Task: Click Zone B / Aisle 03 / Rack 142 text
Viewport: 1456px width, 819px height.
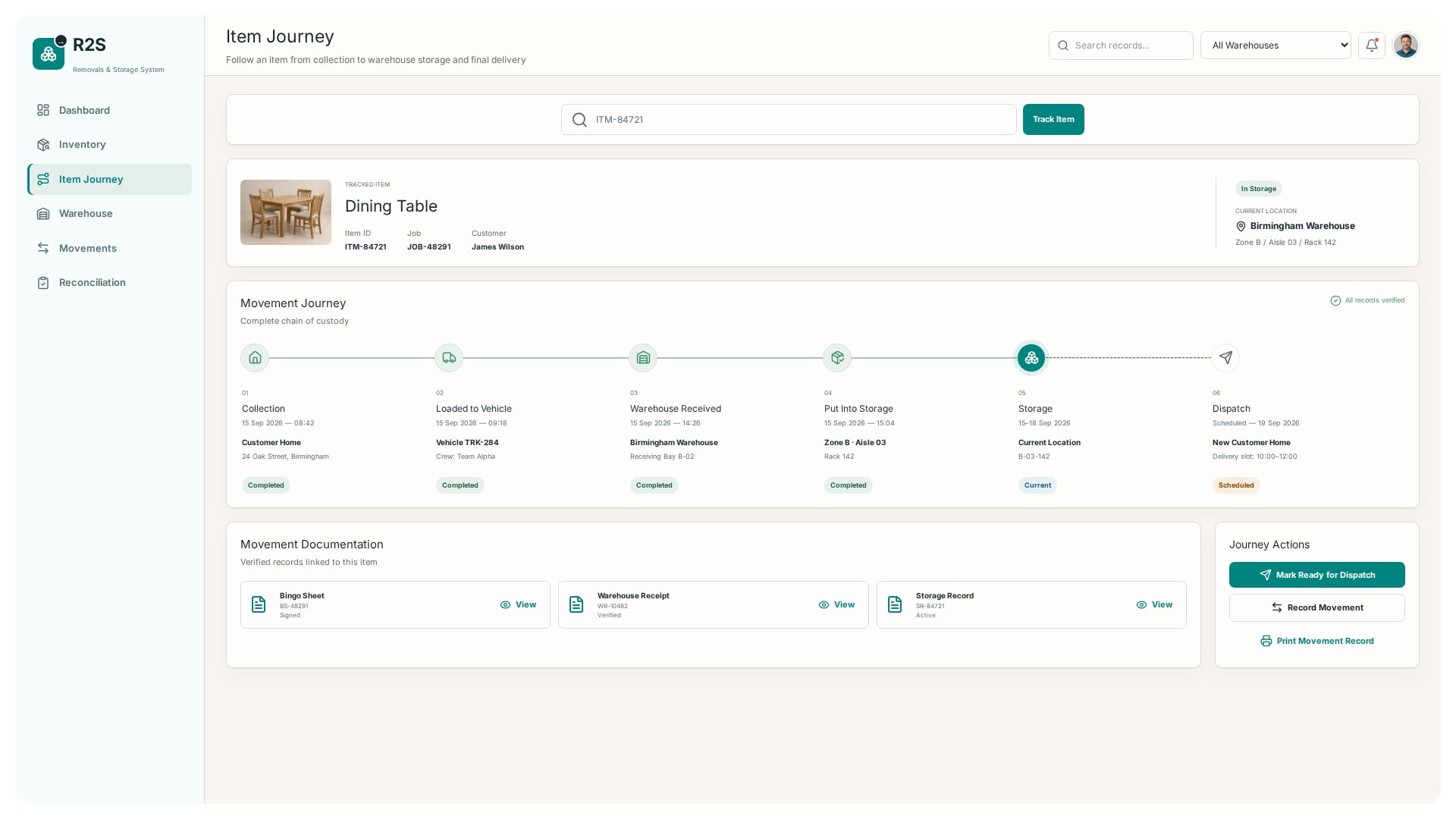Action: coord(1285,243)
